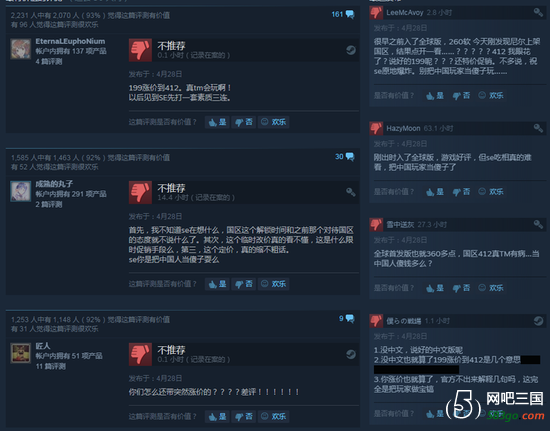Open the HazyMoon username link
Viewport: 550px width, 431px height.
coord(403,128)
